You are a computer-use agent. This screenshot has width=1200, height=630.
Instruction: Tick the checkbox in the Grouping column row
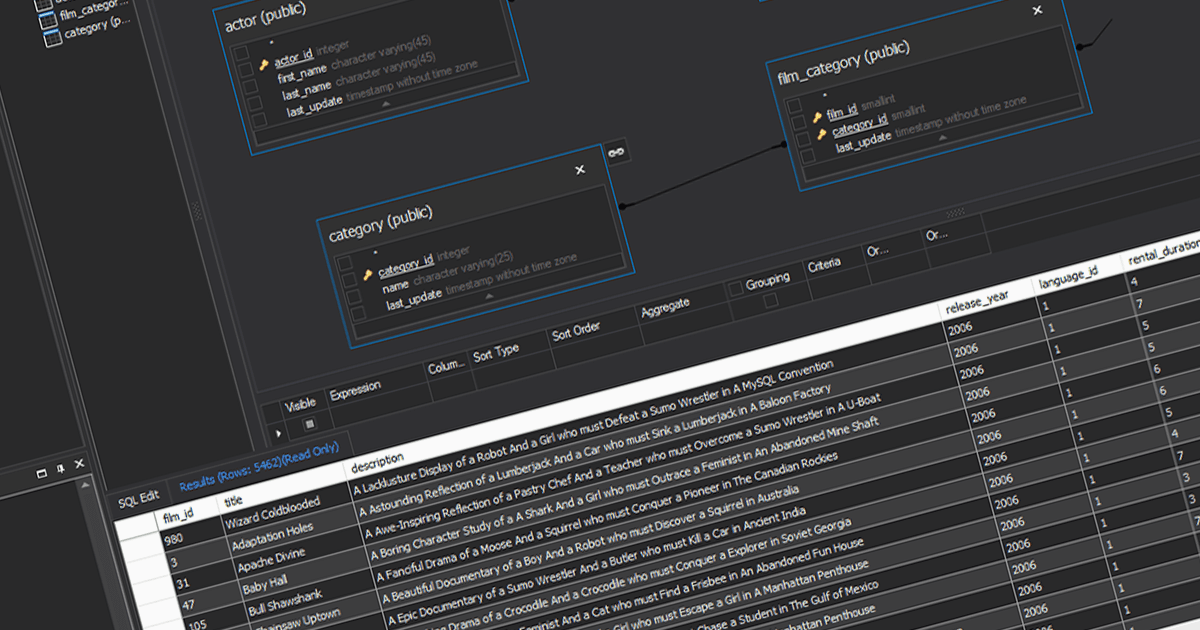[x=771, y=299]
